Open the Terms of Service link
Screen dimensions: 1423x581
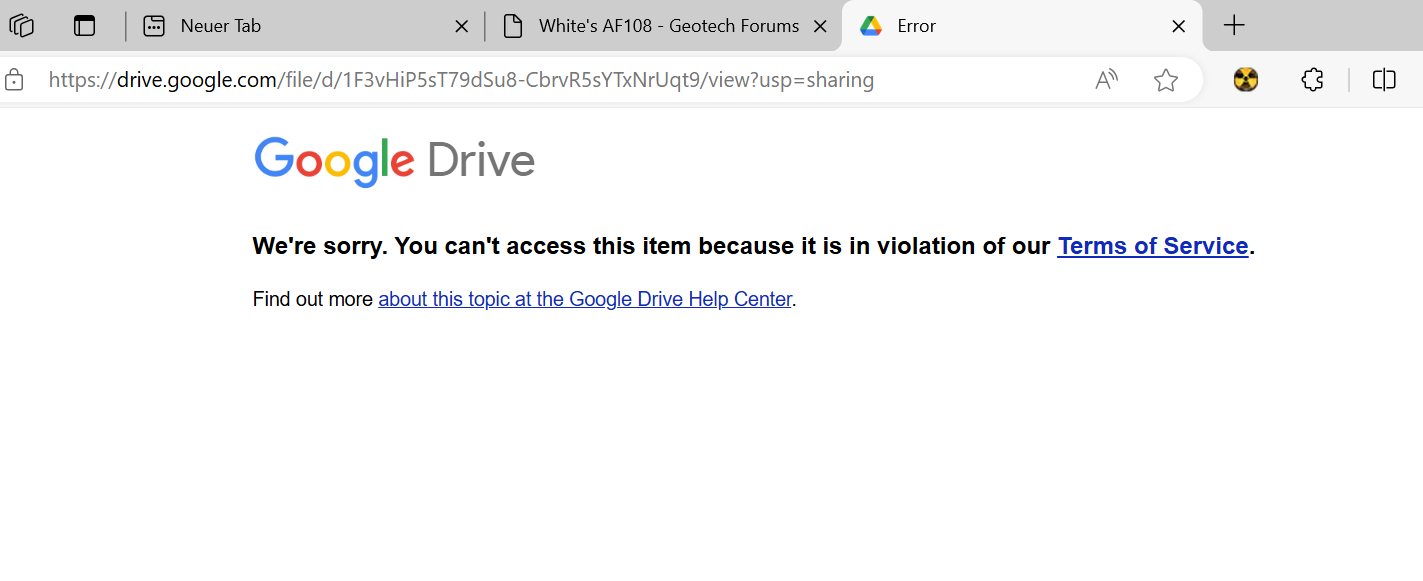(1153, 246)
